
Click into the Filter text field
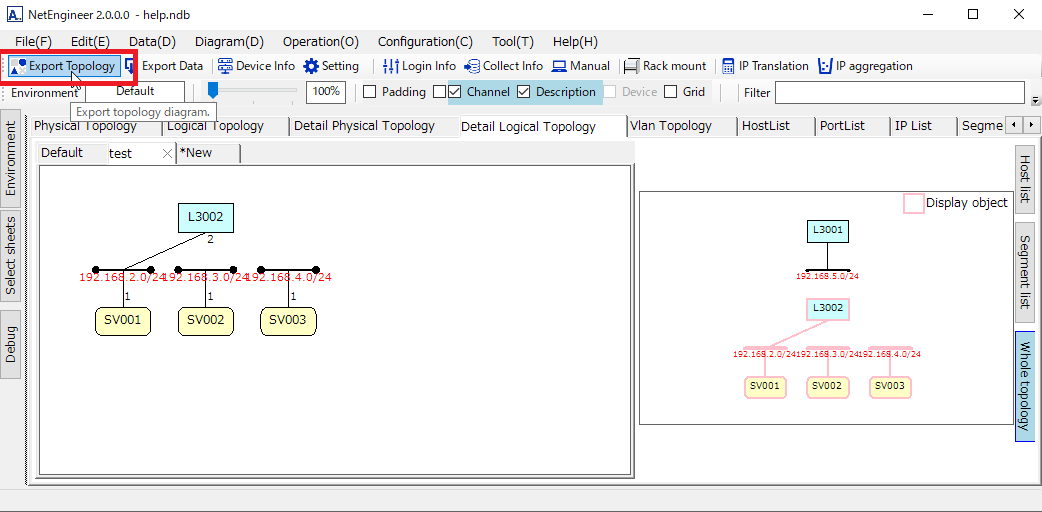[x=899, y=93]
